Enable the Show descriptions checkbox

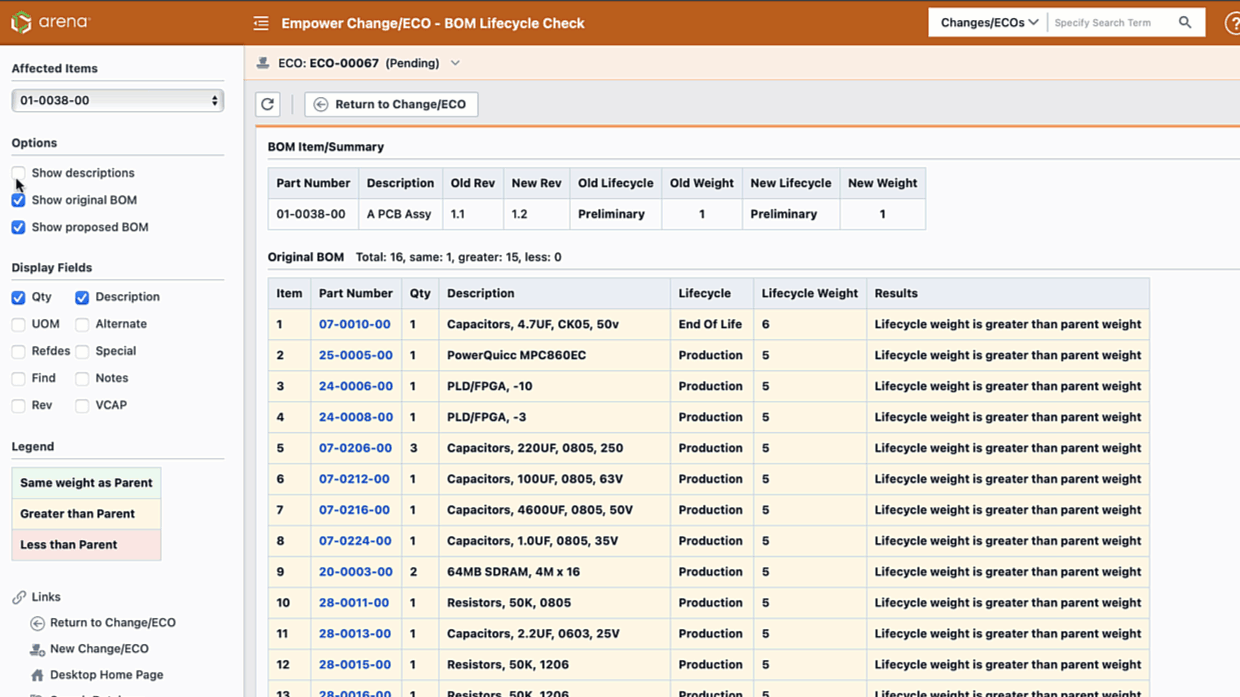(19, 173)
